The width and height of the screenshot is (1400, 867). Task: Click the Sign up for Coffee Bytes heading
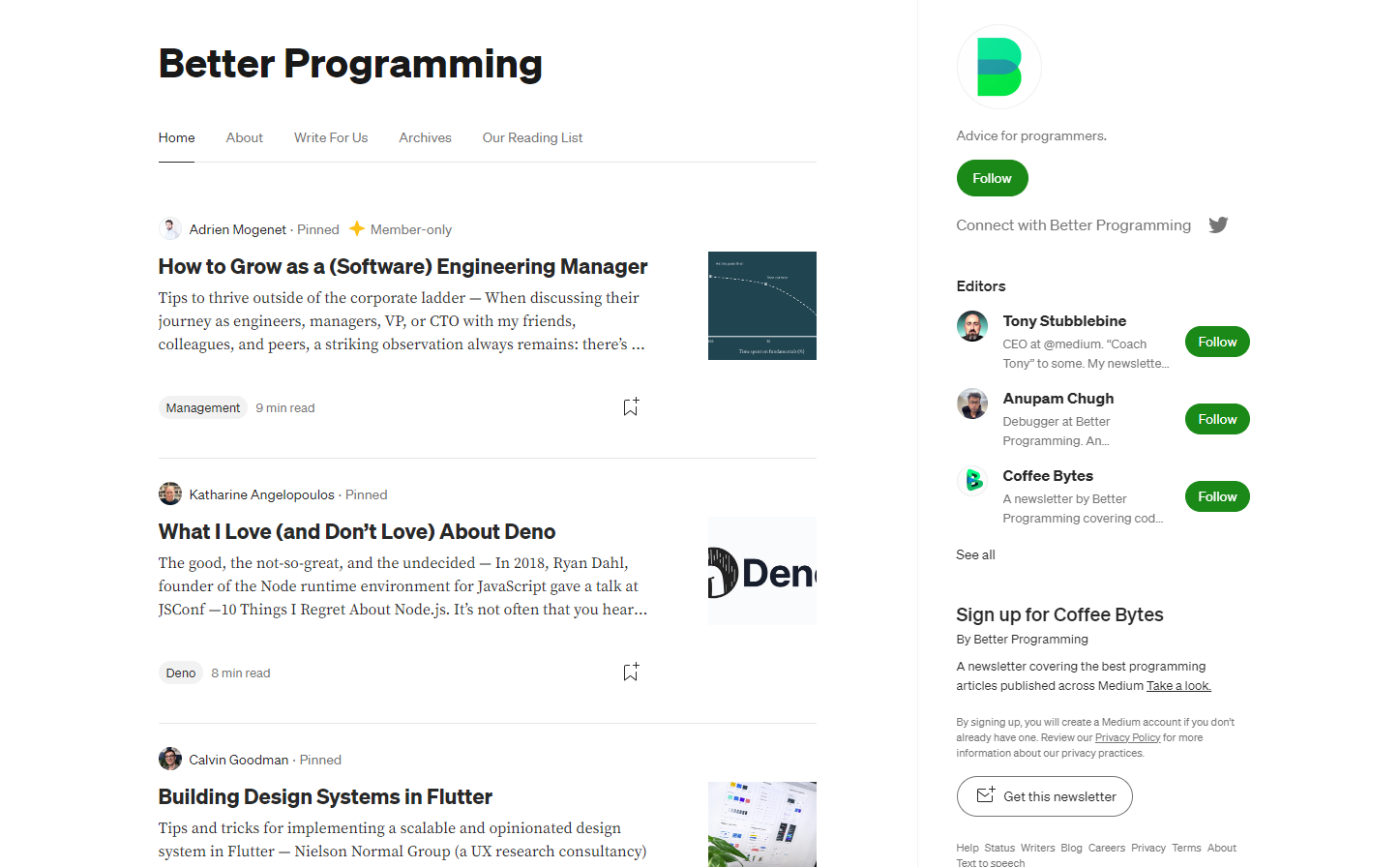coord(1059,614)
